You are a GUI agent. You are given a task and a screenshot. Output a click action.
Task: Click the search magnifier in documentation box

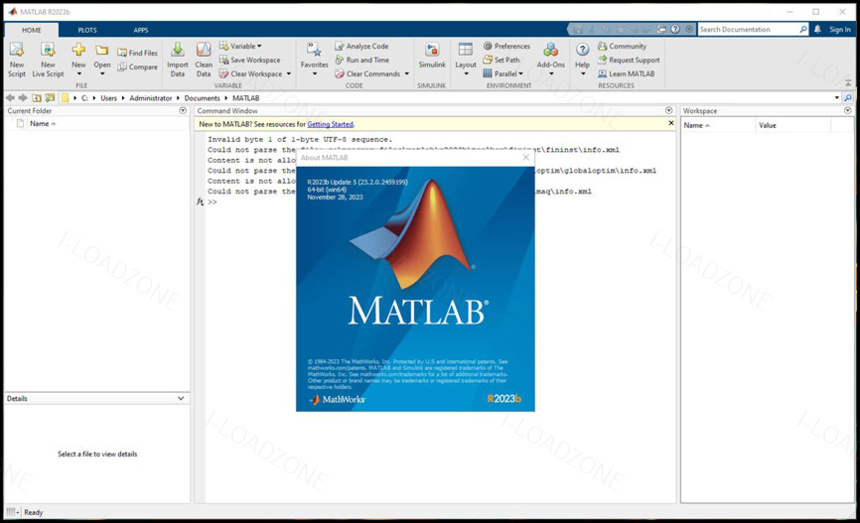point(803,30)
